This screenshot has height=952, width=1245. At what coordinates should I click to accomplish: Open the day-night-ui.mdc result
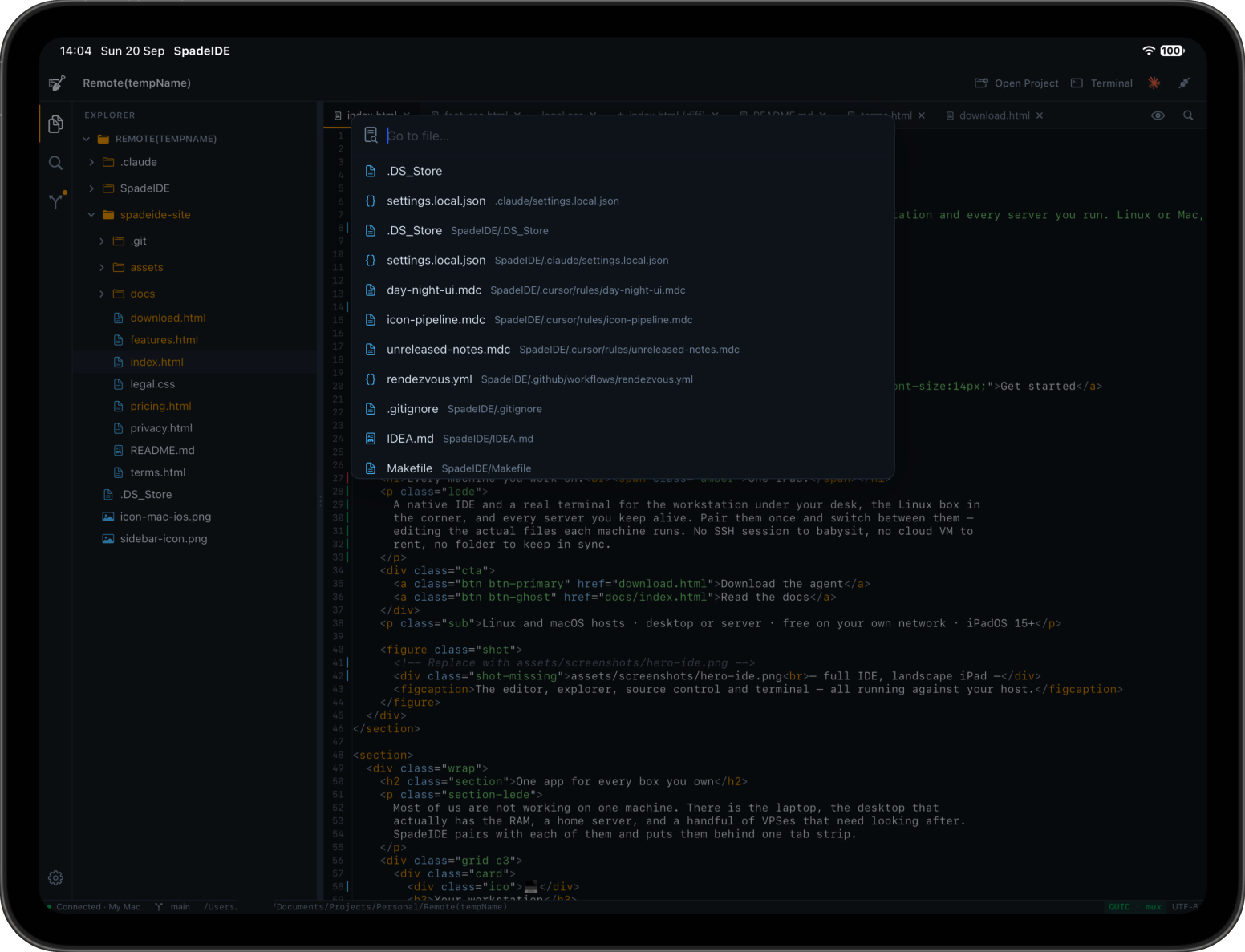[622, 290]
